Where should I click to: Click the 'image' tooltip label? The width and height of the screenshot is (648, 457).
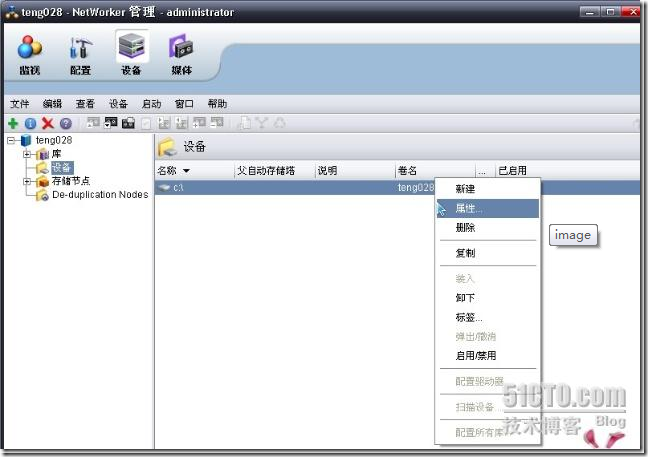[573, 236]
